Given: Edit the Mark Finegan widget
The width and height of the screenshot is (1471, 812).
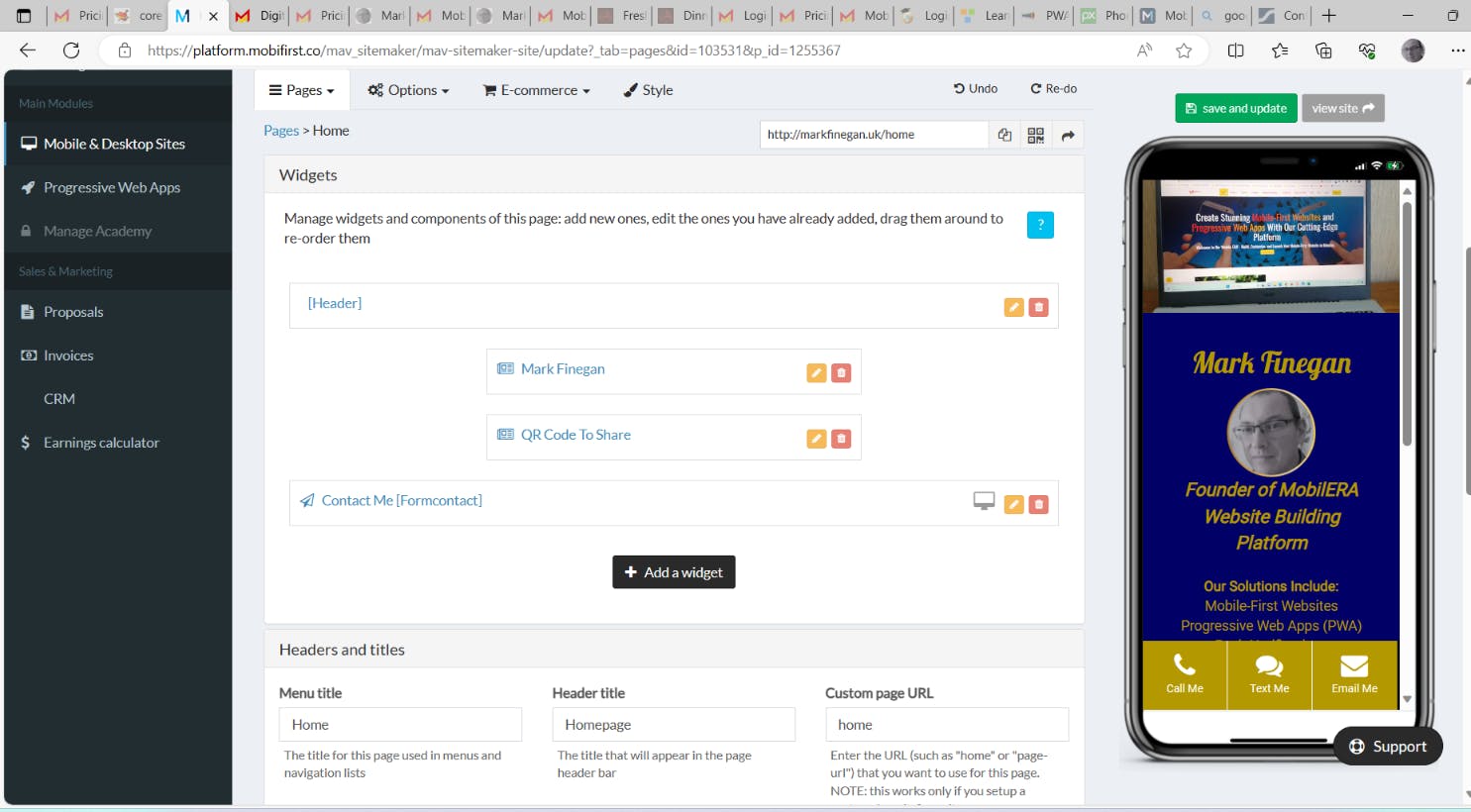Looking at the screenshot, I should point(816,373).
